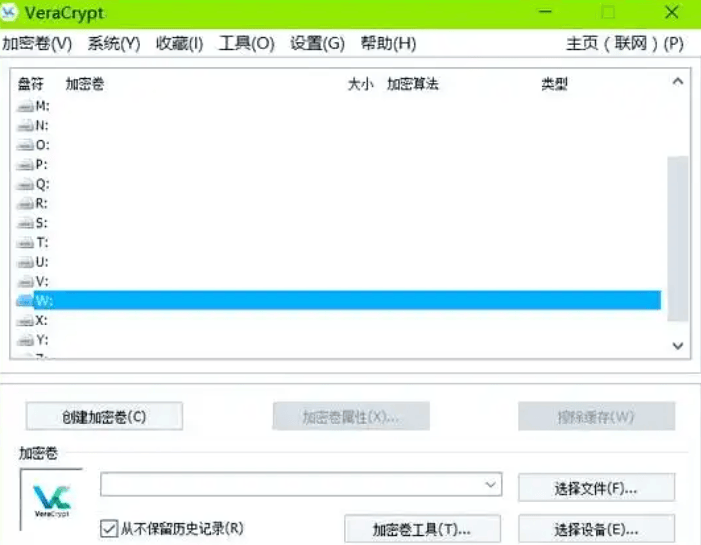Image resolution: width=701 pixels, height=545 pixels.
Task: Click the 选择设备(E)... button
Action: coord(596,528)
